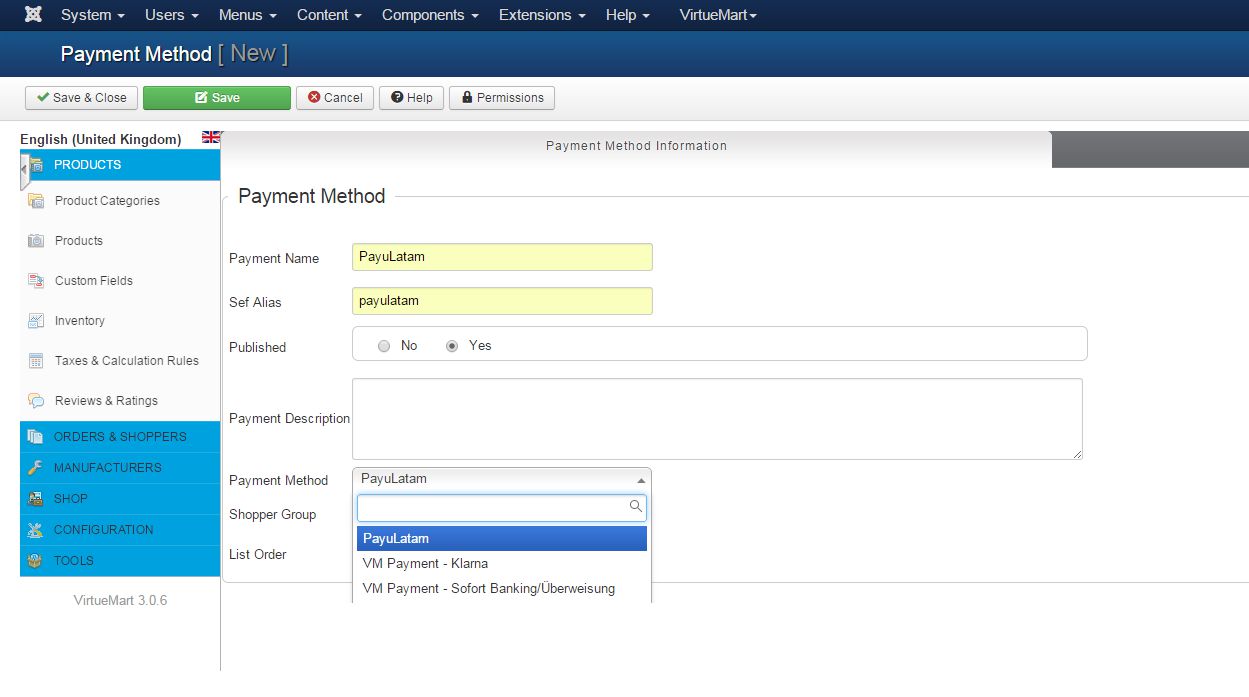The height and width of the screenshot is (697, 1249).
Task: Click the search magnifier icon in dropdown
Action: point(635,507)
